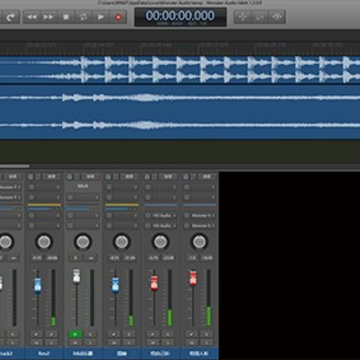Screen dimensions: 360x360
Task: Fast-forward the transport
Action: pyautogui.click(x=49, y=17)
